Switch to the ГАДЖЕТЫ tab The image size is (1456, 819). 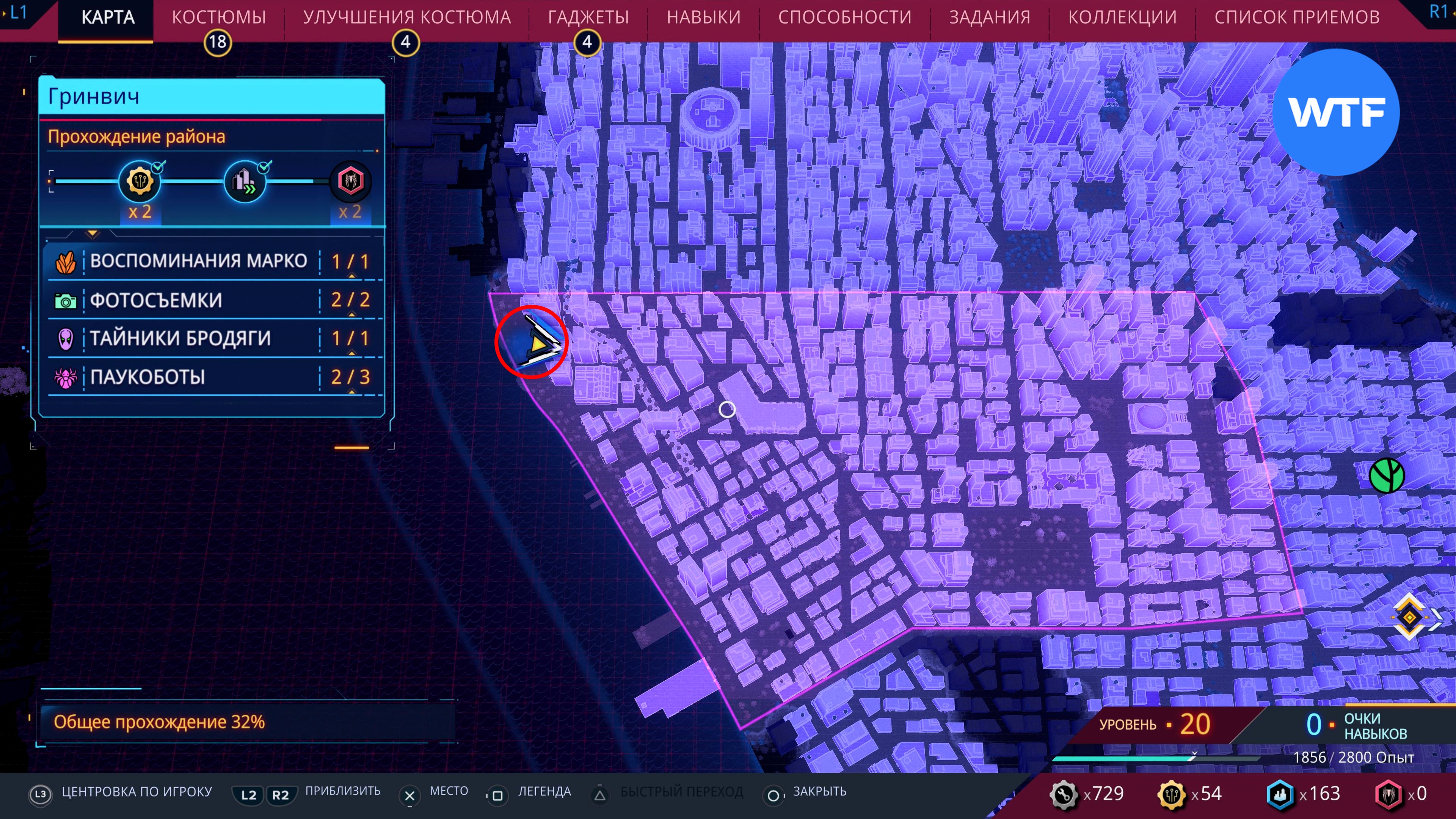click(x=588, y=17)
